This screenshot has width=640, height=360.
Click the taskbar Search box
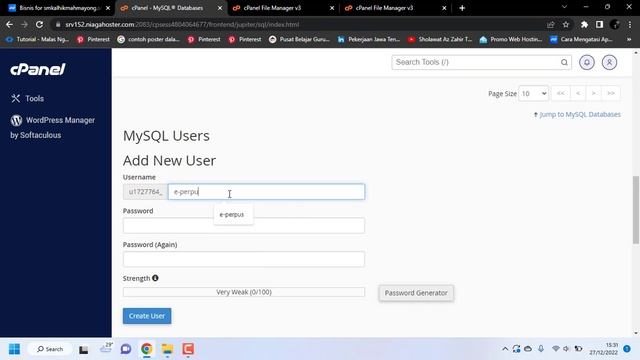click(x=50, y=349)
